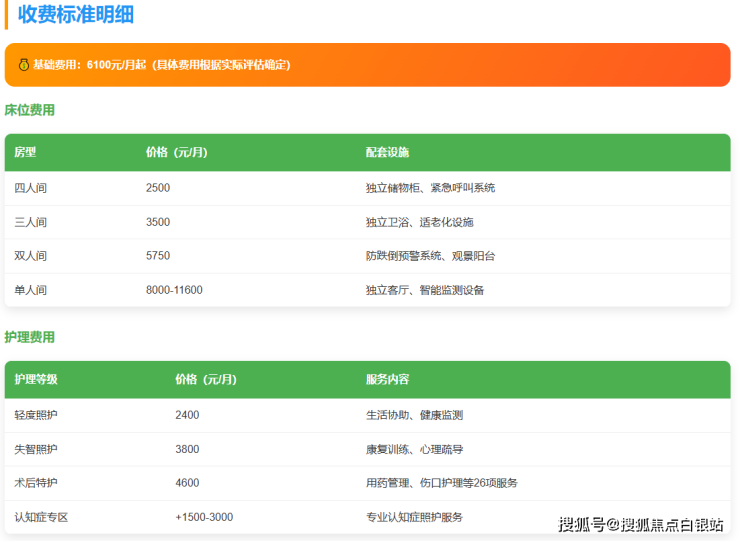This screenshot has height=541, width=740.
Task: Click the 认知症专区 row label
Action: (41, 517)
